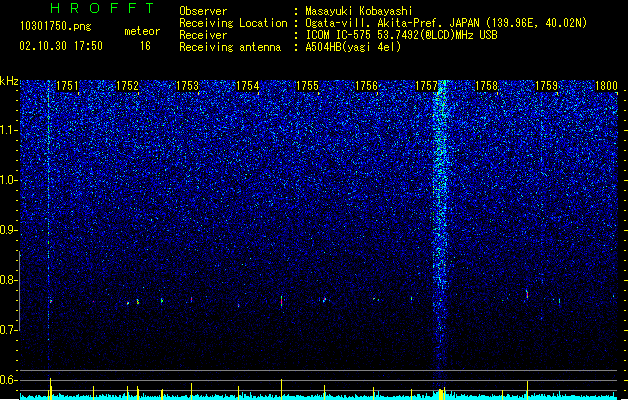Screen dimensions: 629x400
Task: Select the filename 10301750.png
Action: tap(56, 27)
